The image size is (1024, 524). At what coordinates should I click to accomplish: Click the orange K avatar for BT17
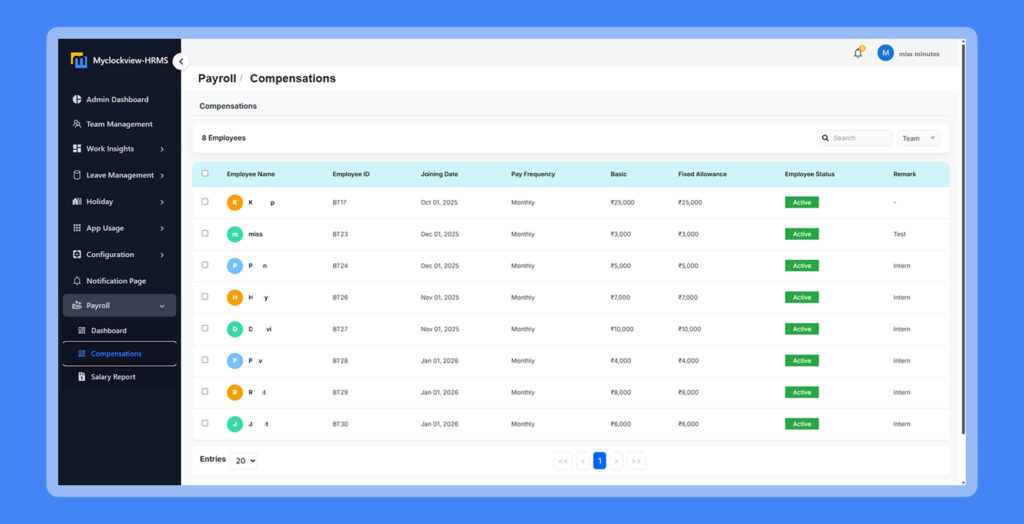[x=234, y=203]
